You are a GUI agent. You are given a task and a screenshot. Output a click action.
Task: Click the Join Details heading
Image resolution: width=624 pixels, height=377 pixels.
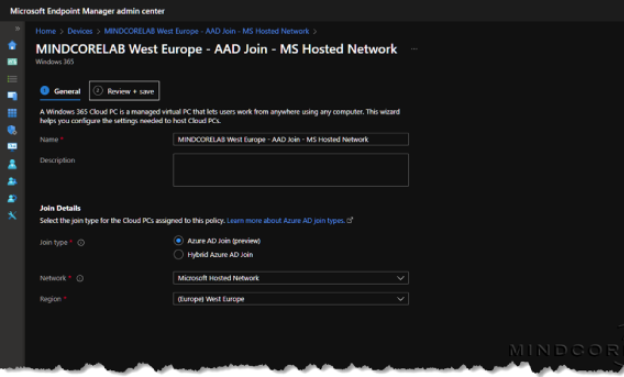60,208
